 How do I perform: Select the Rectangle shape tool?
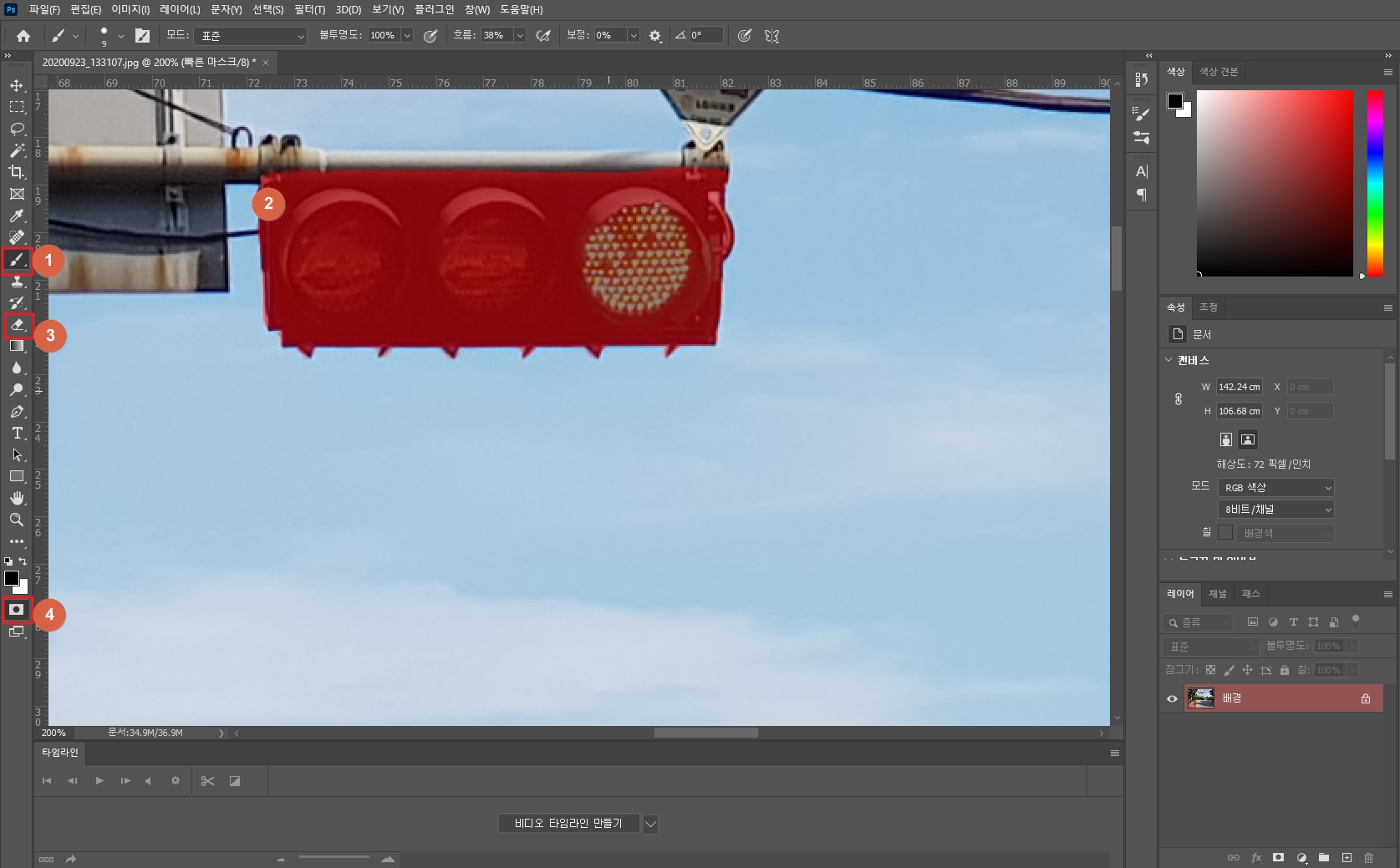coord(17,476)
